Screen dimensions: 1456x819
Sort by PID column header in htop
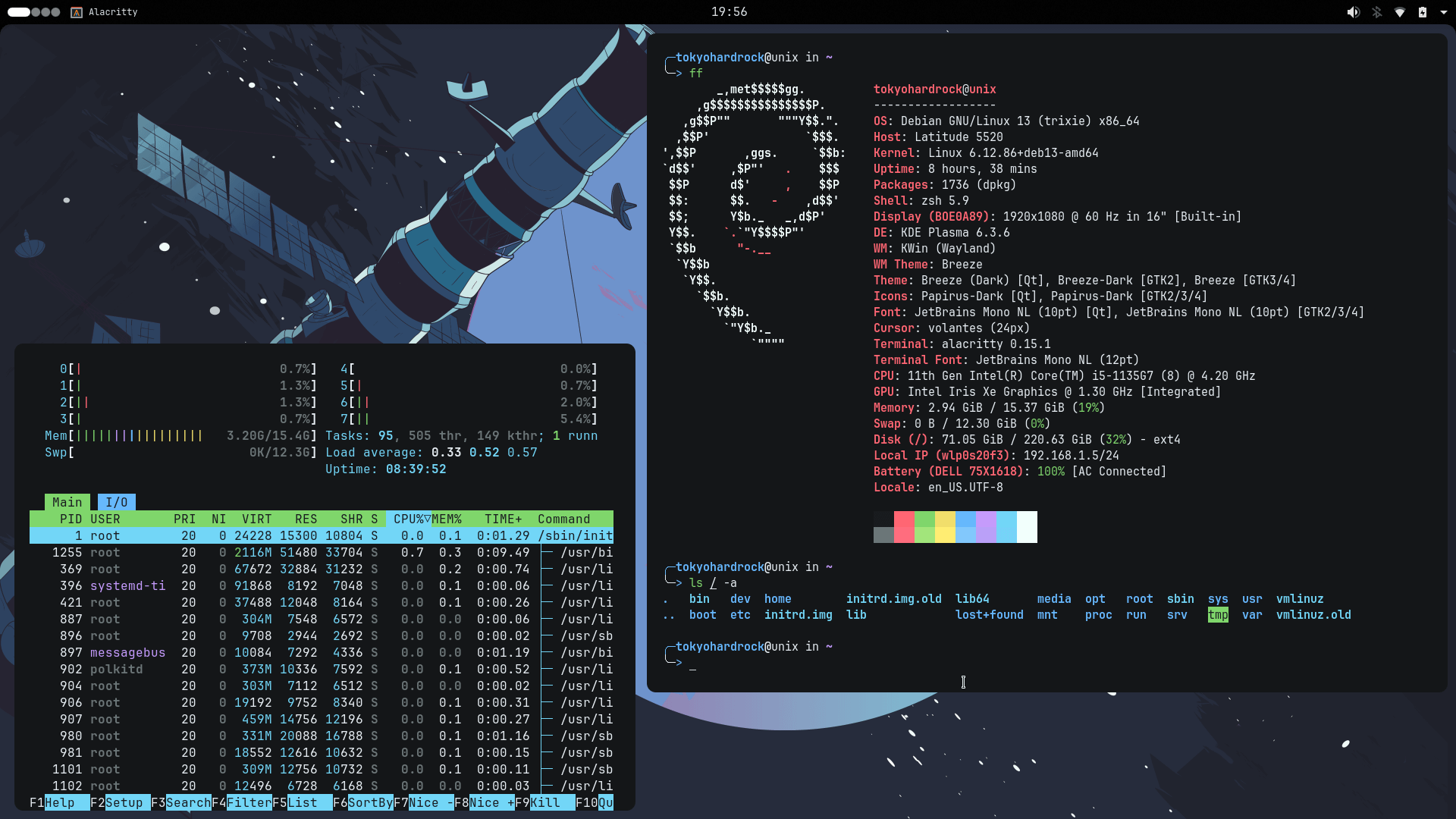[x=71, y=519]
